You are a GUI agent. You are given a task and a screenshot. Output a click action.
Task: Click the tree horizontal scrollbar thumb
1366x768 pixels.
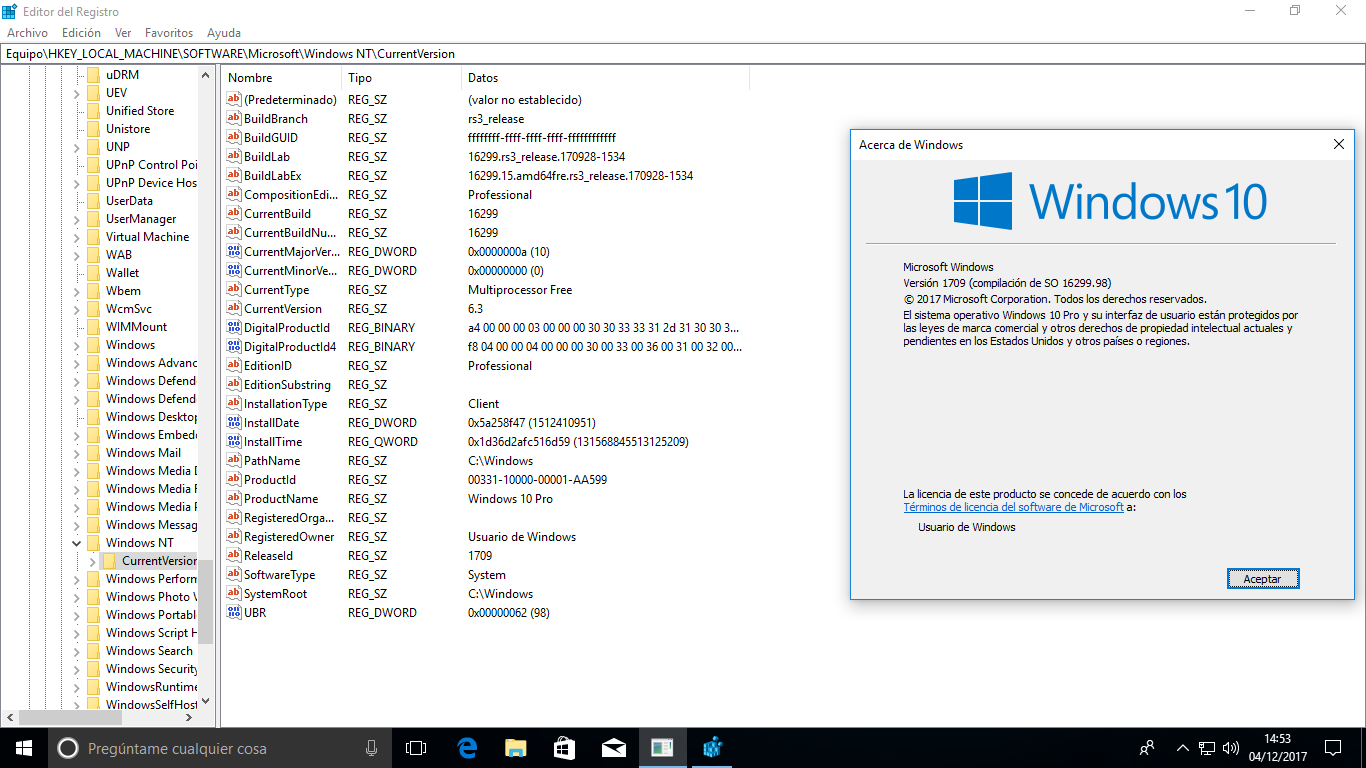(x=69, y=717)
